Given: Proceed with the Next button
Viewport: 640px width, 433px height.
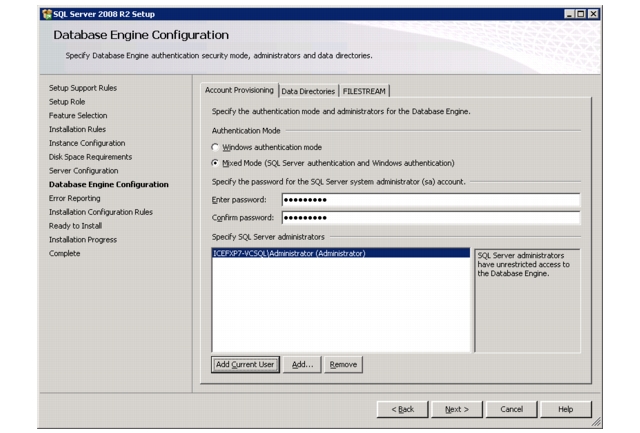Looking at the screenshot, I should (457, 409).
